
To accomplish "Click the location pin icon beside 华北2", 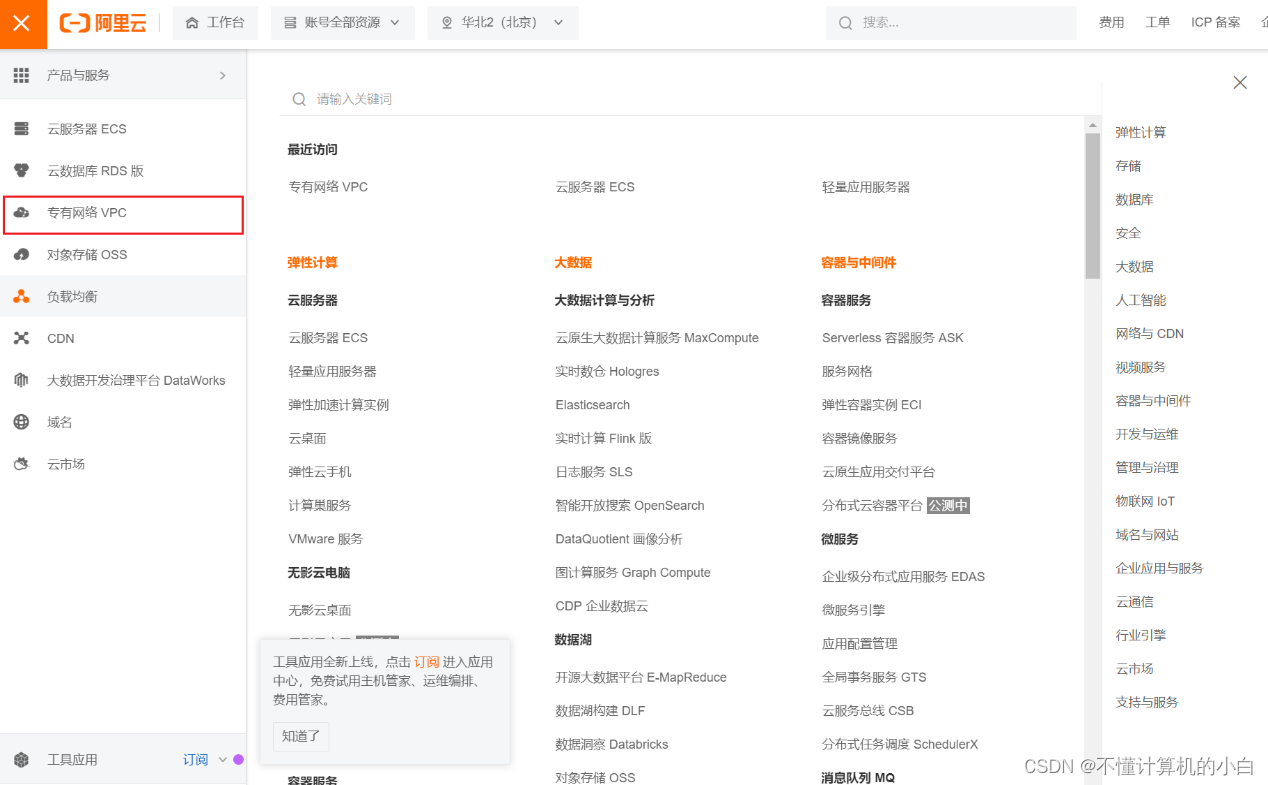I will click(x=447, y=23).
